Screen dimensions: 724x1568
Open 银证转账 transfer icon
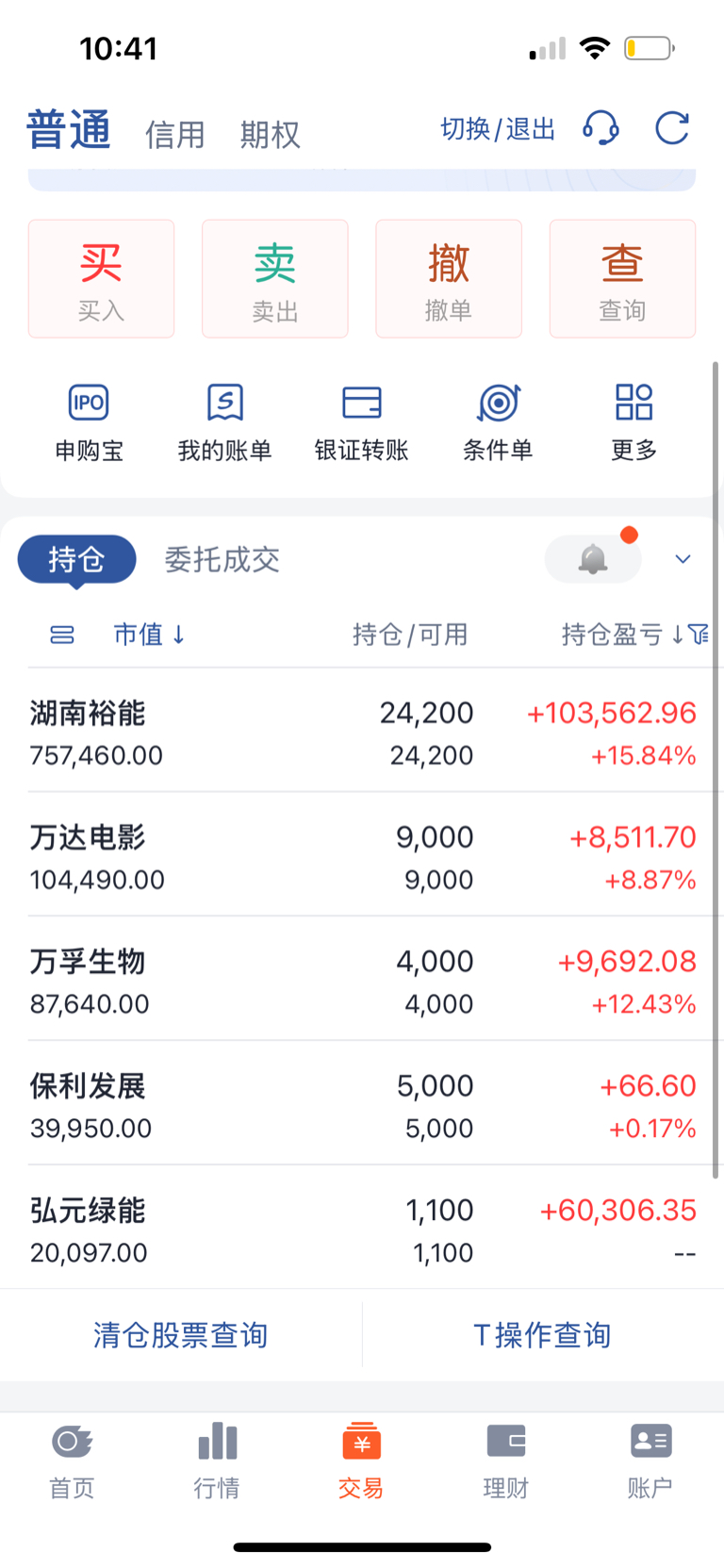pos(362,403)
